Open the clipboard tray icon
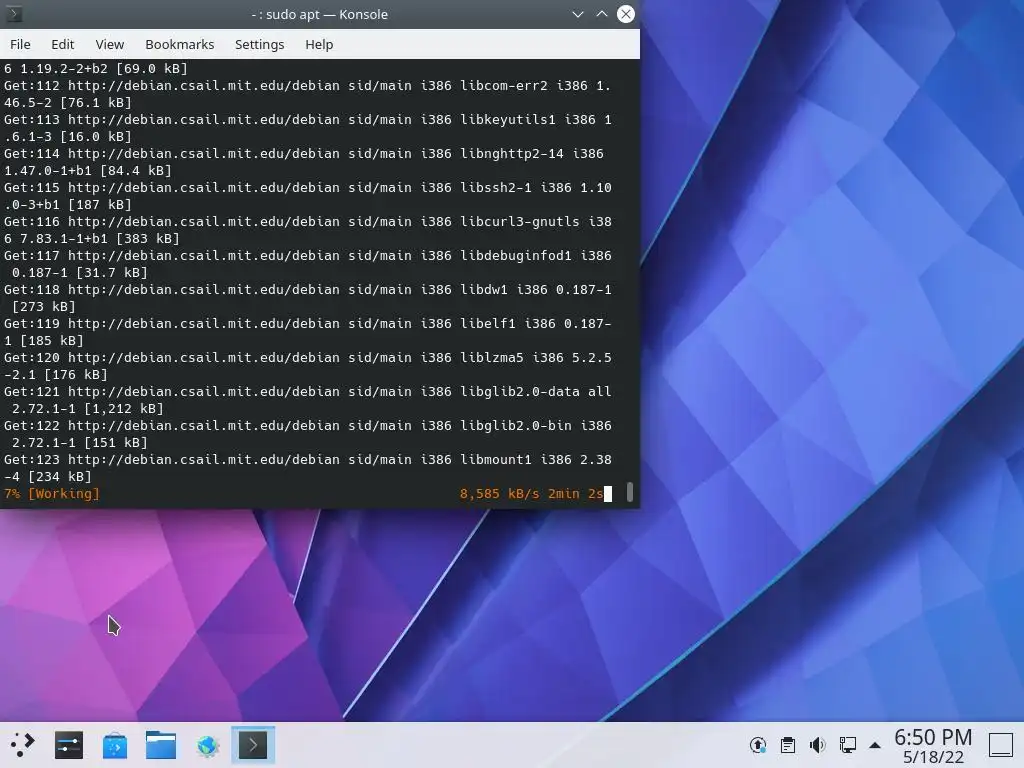 click(788, 745)
